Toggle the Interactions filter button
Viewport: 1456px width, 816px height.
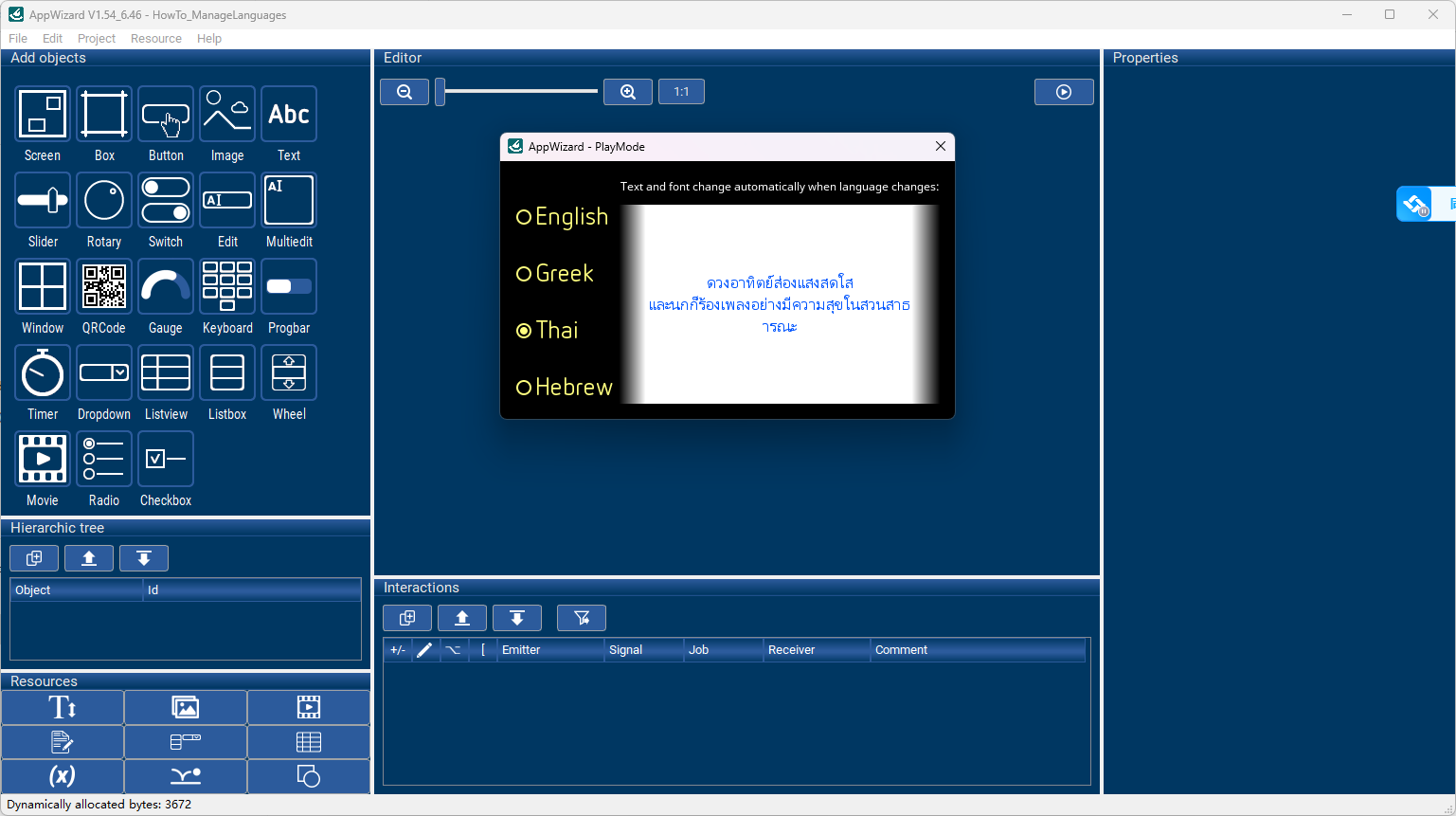click(x=582, y=618)
